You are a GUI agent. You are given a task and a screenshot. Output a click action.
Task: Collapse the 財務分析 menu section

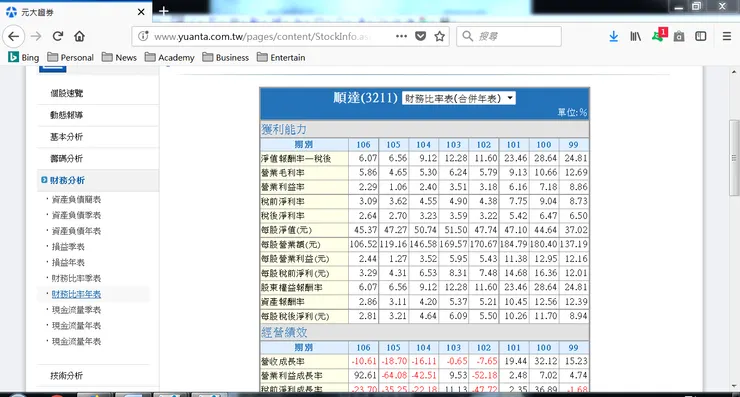click(67, 180)
